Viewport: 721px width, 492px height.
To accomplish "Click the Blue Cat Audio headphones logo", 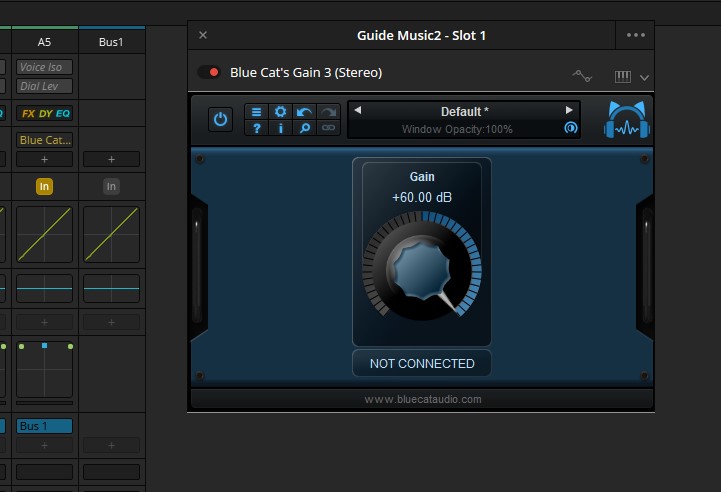I will (x=627, y=120).
